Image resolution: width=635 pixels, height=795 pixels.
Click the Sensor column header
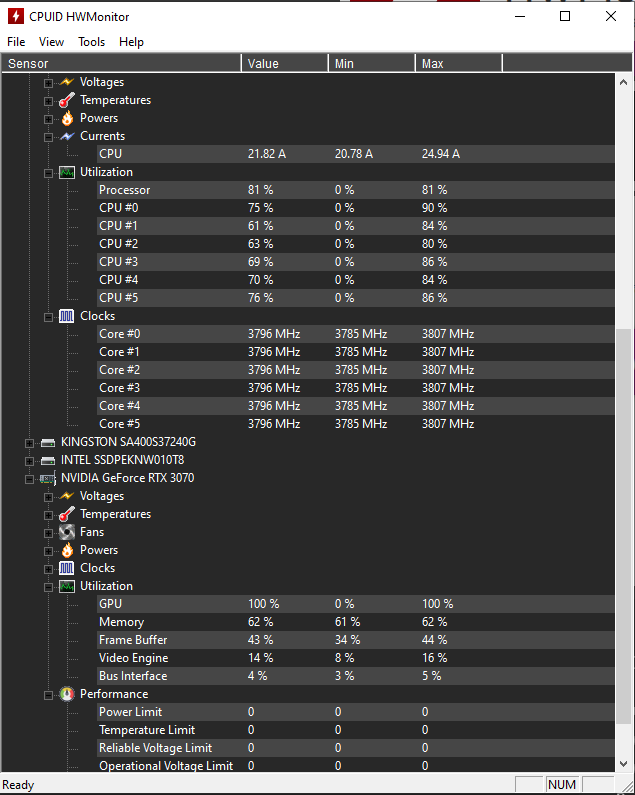tap(121, 63)
